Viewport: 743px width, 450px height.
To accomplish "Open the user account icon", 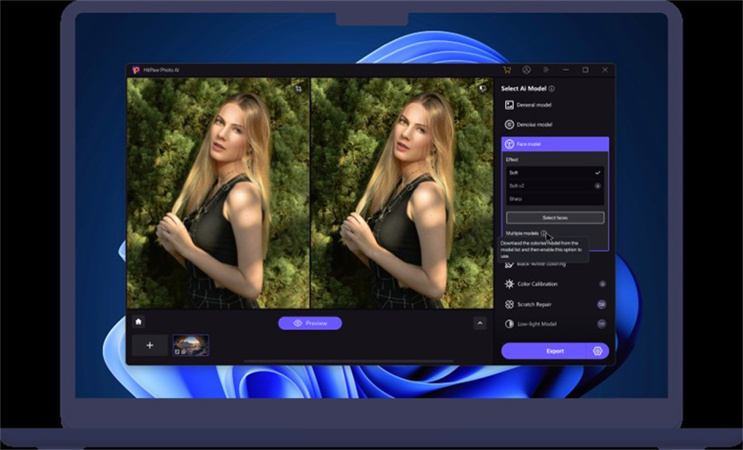I will (527, 70).
